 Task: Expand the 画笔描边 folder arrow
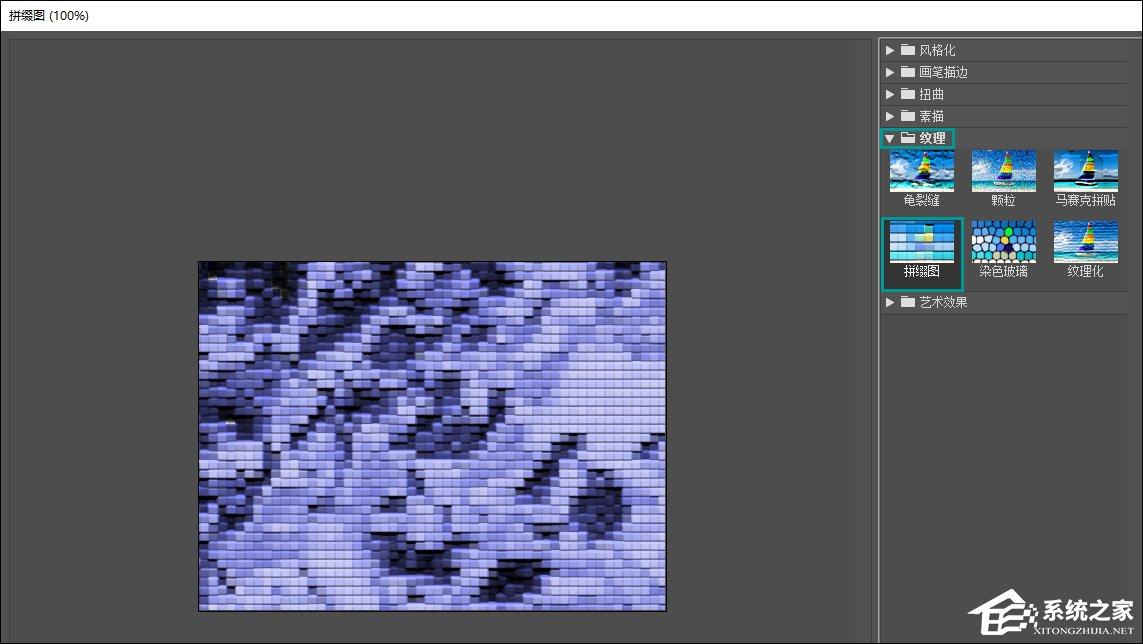[889, 72]
